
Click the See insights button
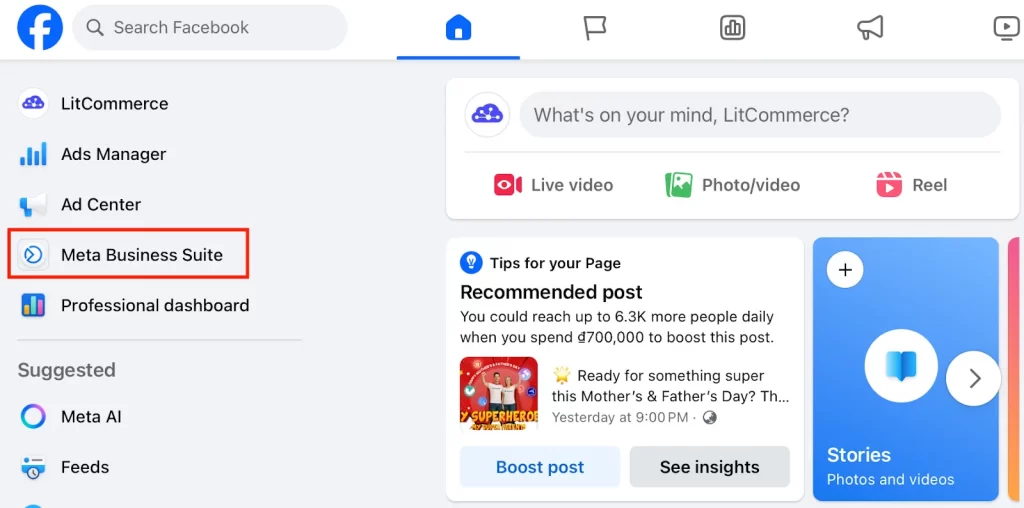pos(710,467)
